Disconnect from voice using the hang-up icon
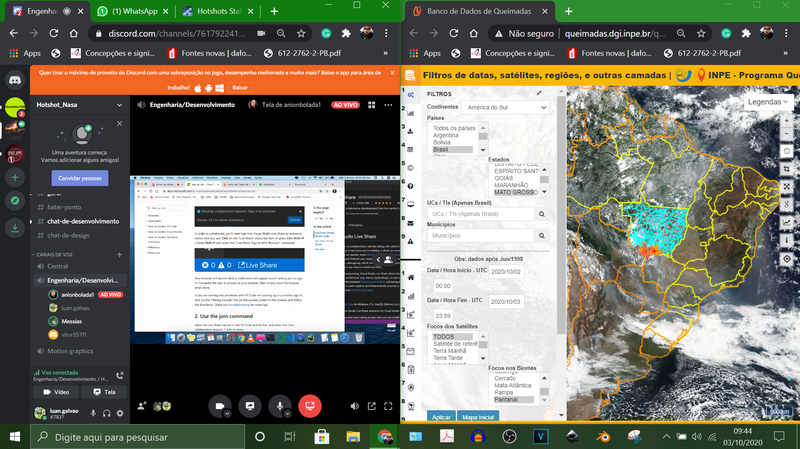 pos(120,376)
